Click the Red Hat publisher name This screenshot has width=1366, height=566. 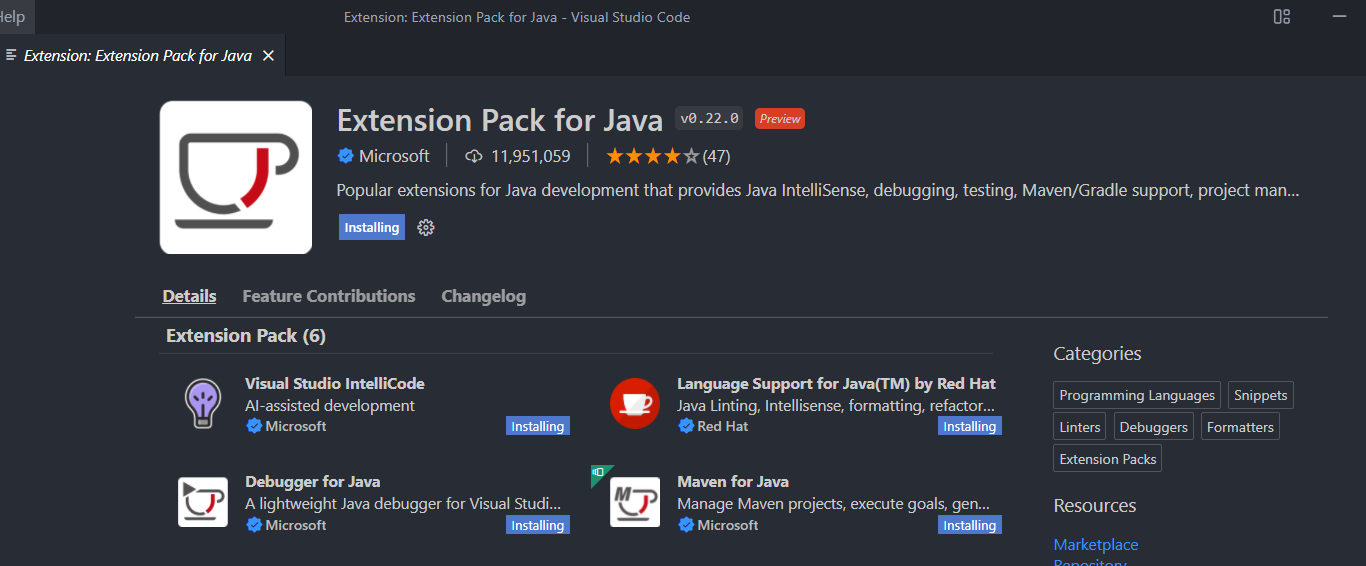pyautogui.click(x=725, y=426)
